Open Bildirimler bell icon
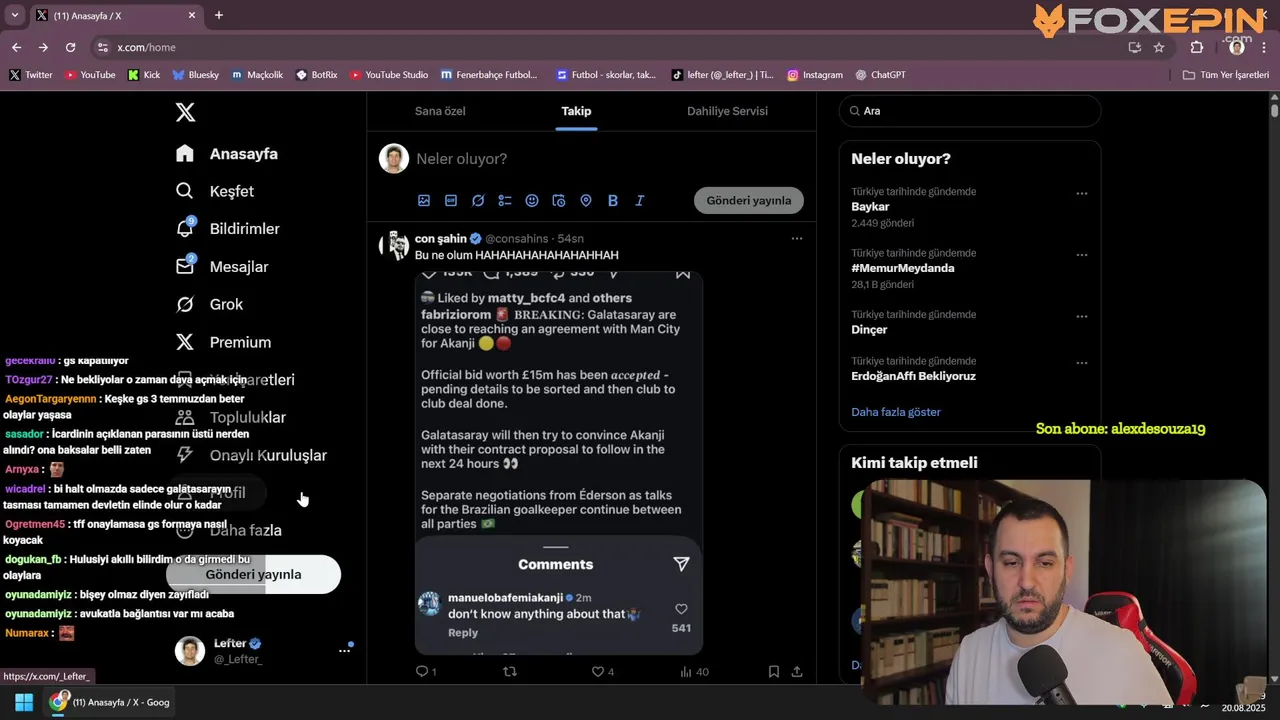The height and width of the screenshot is (720, 1280). (x=185, y=228)
